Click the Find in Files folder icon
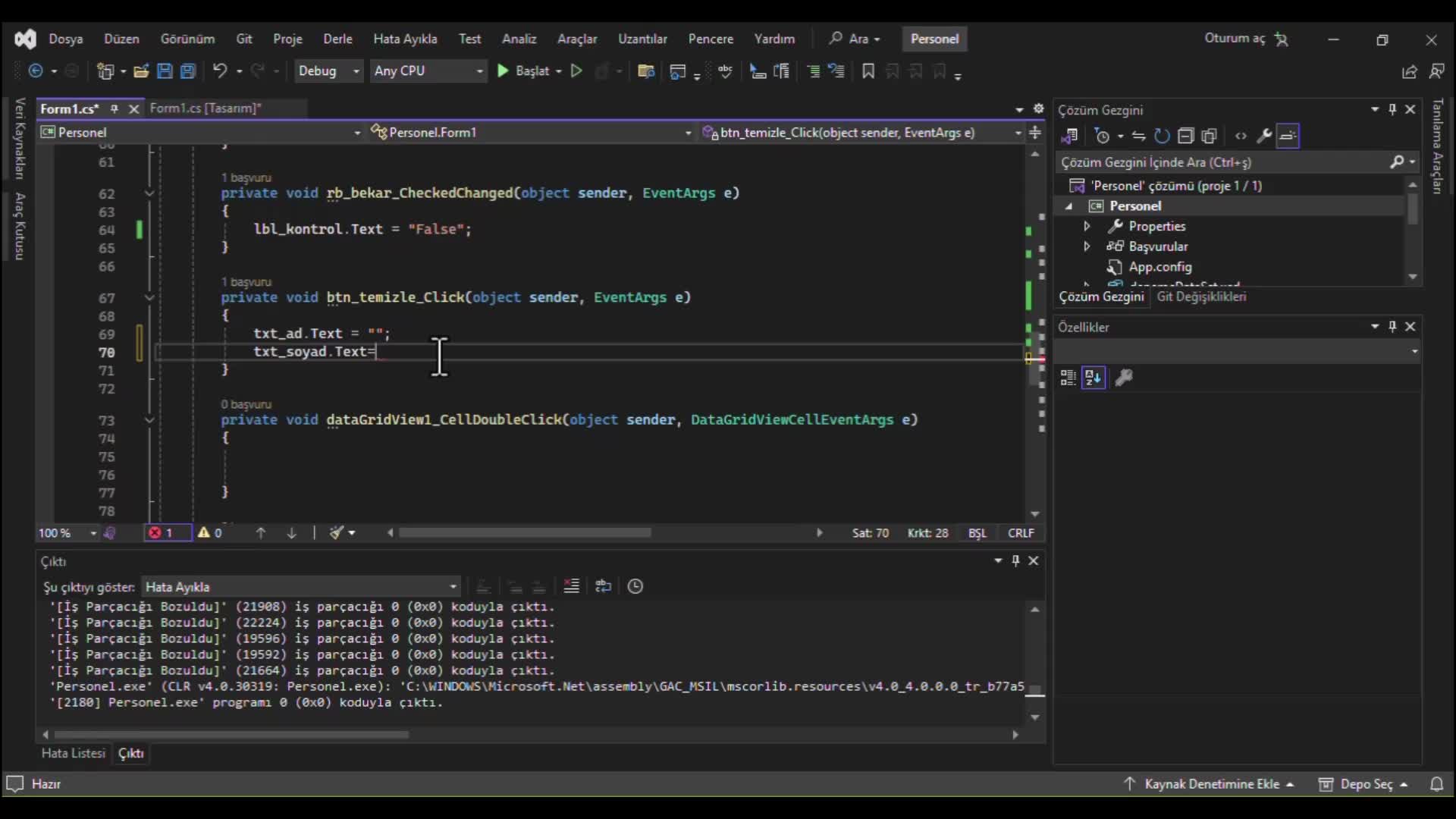Image resolution: width=1456 pixels, height=819 pixels. point(646,71)
